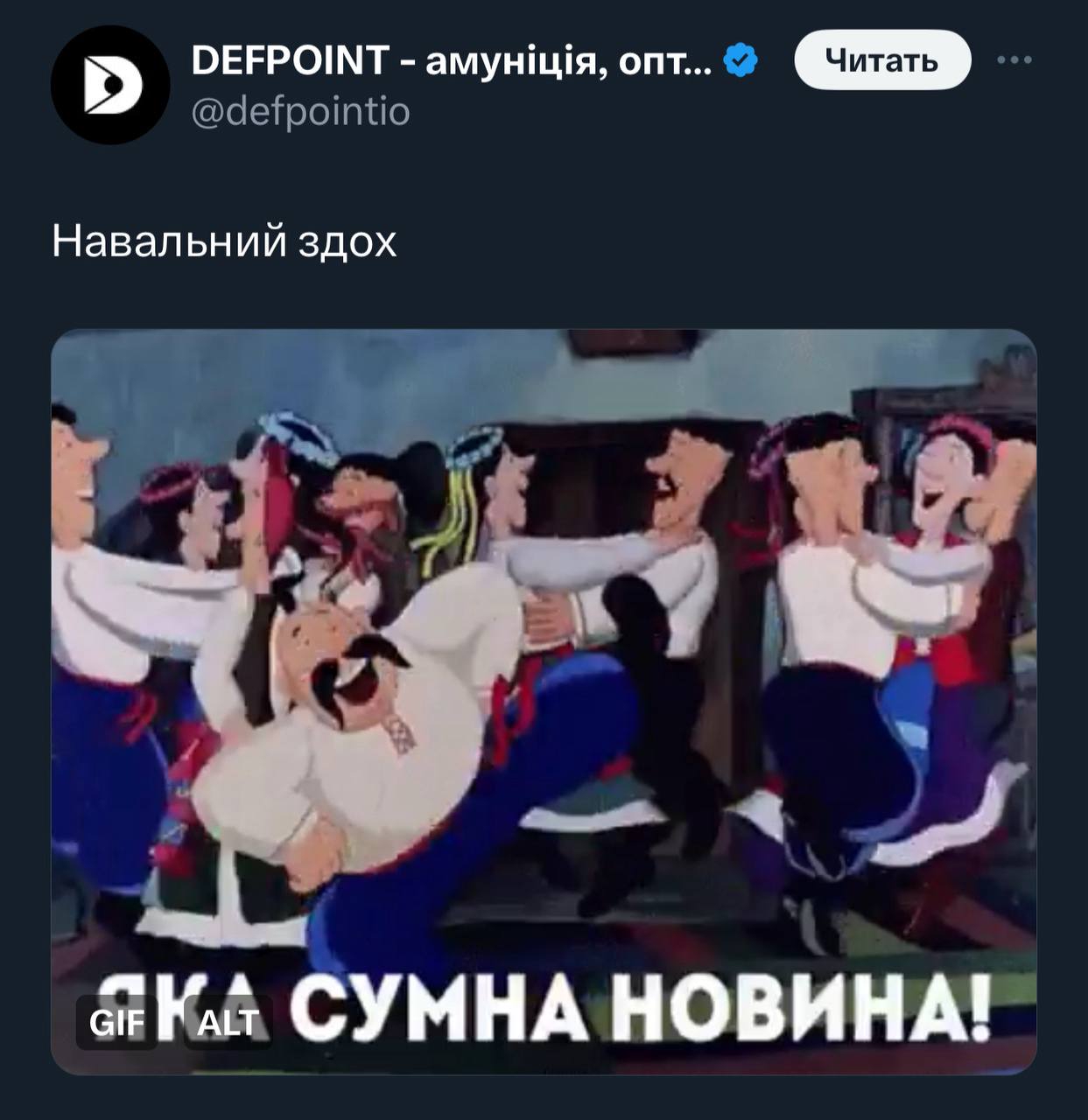
Task: Open the DEFPOINT profile avatar
Action: (x=110, y=85)
